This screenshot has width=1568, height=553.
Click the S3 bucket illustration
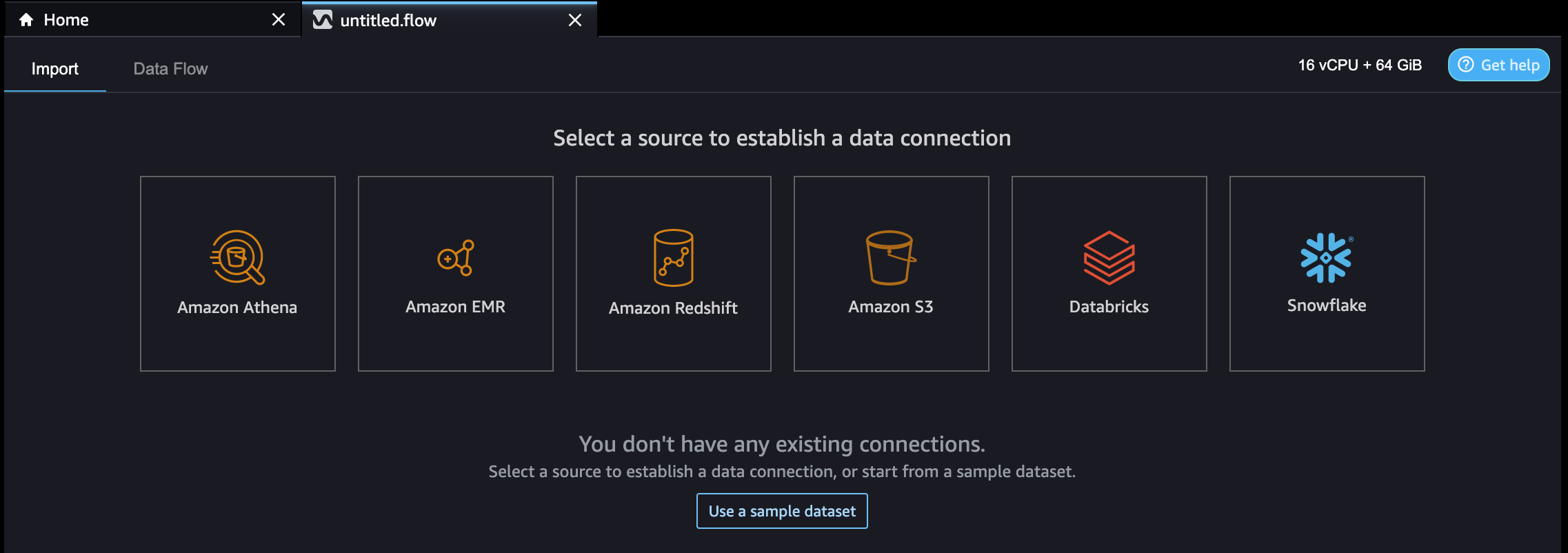891,259
